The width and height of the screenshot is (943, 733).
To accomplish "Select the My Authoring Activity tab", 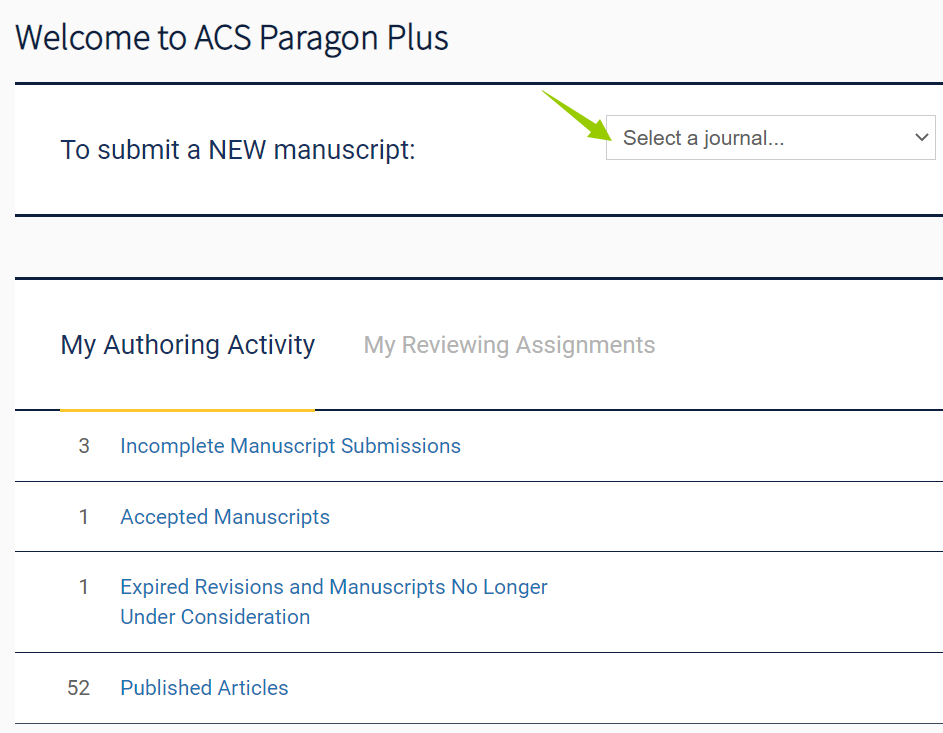I will point(188,345).
